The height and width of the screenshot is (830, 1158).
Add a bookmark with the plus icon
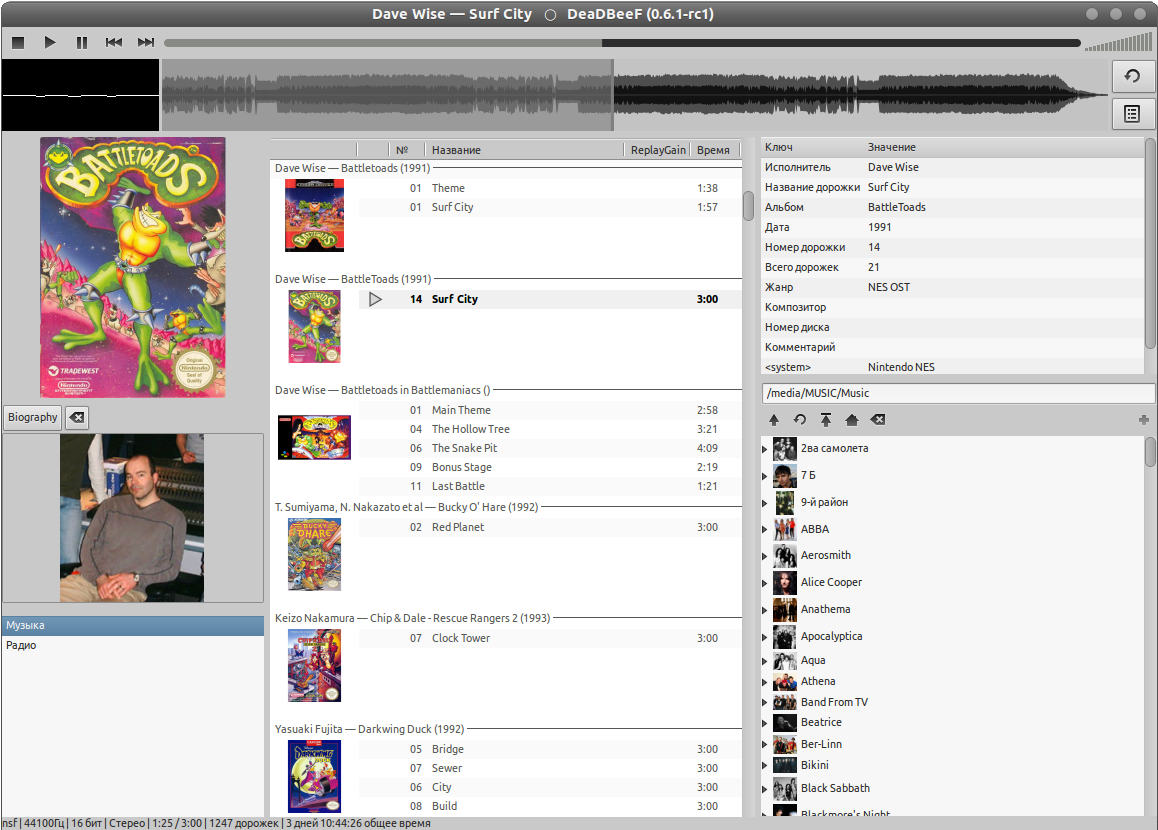pos(1142,420)
